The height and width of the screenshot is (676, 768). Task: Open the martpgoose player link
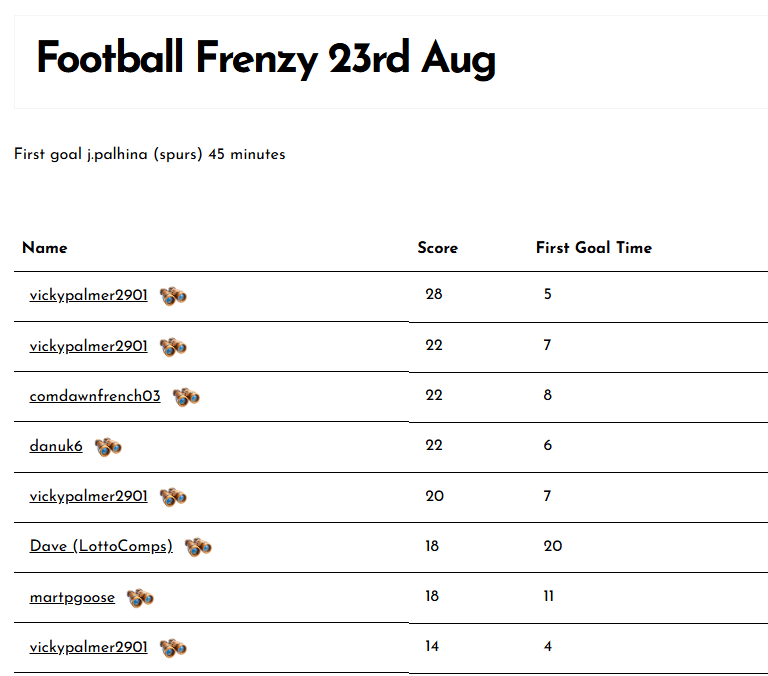coord(72,597)
